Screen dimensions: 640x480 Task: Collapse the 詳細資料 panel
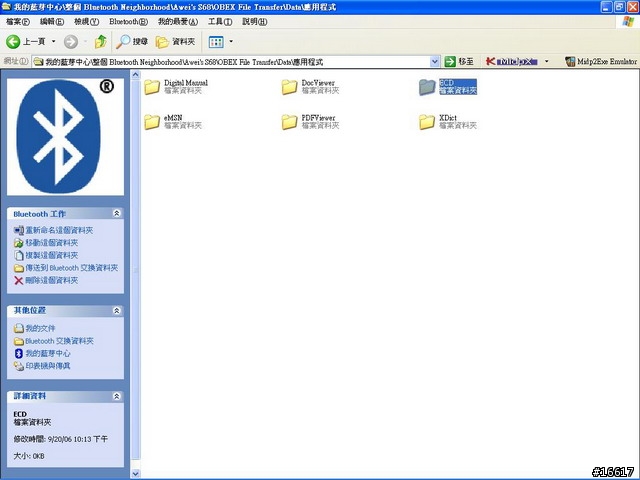(116, 396)
